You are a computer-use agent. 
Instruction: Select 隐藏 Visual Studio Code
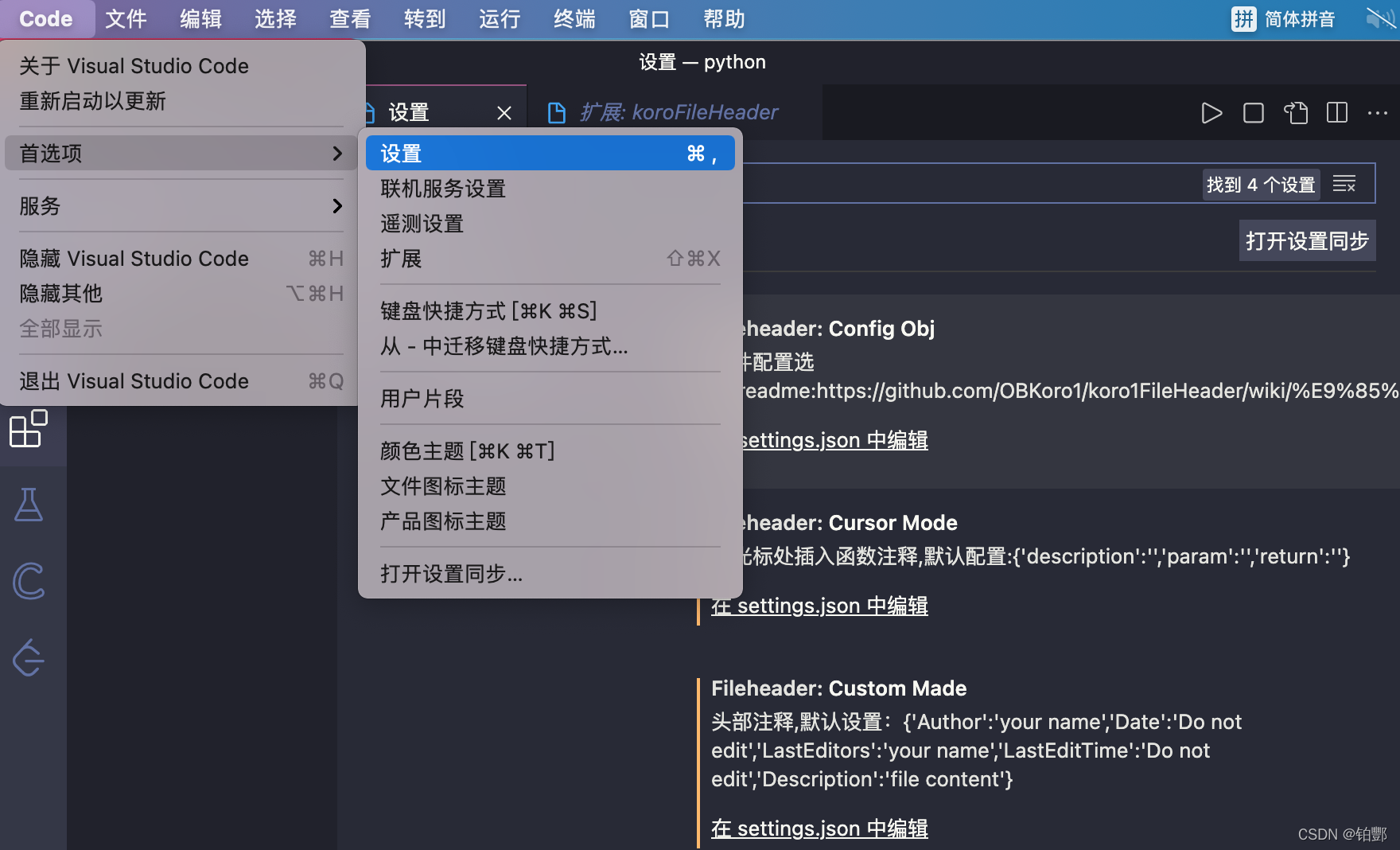click(181, 258)
